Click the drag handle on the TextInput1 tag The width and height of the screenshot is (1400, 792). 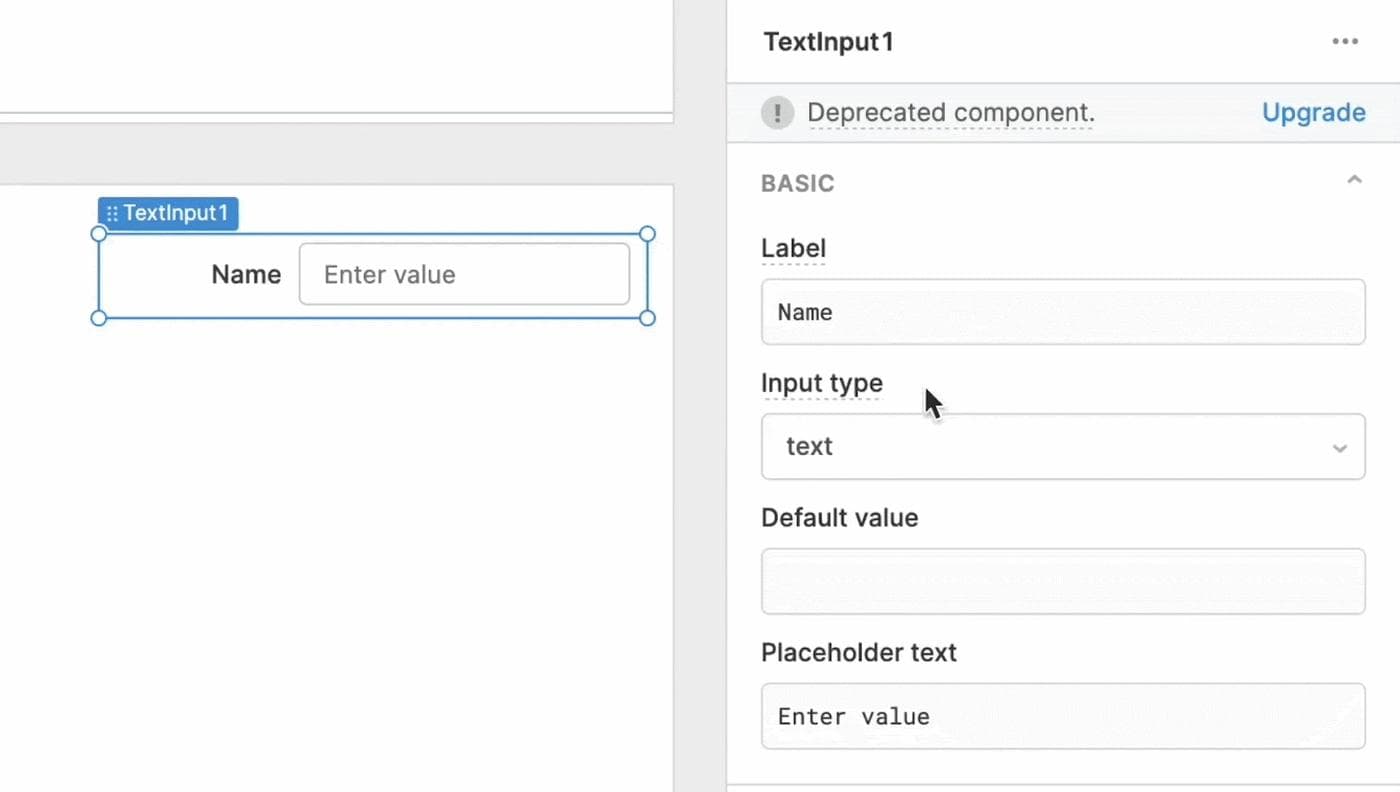[112, 214]
